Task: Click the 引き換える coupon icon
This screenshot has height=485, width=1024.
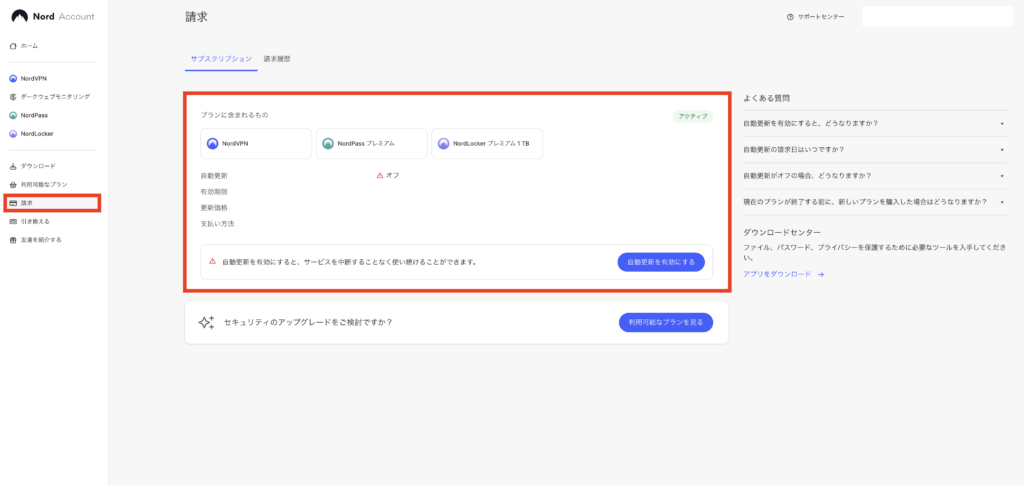Action: [13, 221]
